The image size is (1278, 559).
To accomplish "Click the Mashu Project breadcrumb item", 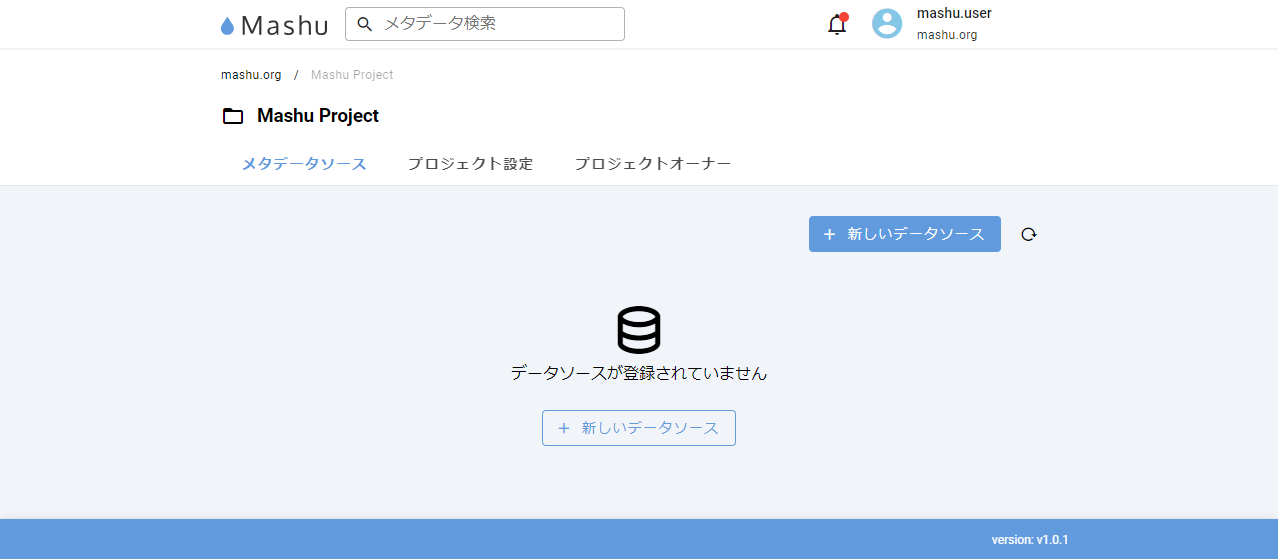I will [x=352, y=75].
